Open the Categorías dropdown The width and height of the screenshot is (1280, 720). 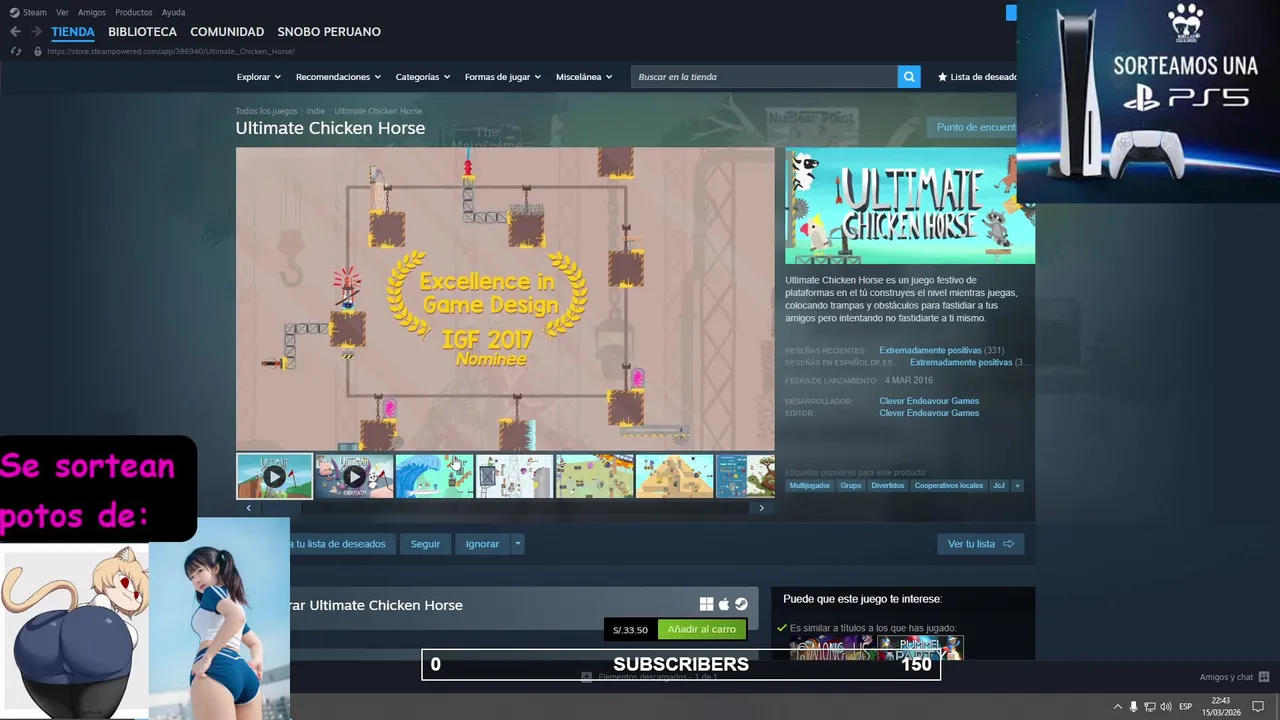422,77
